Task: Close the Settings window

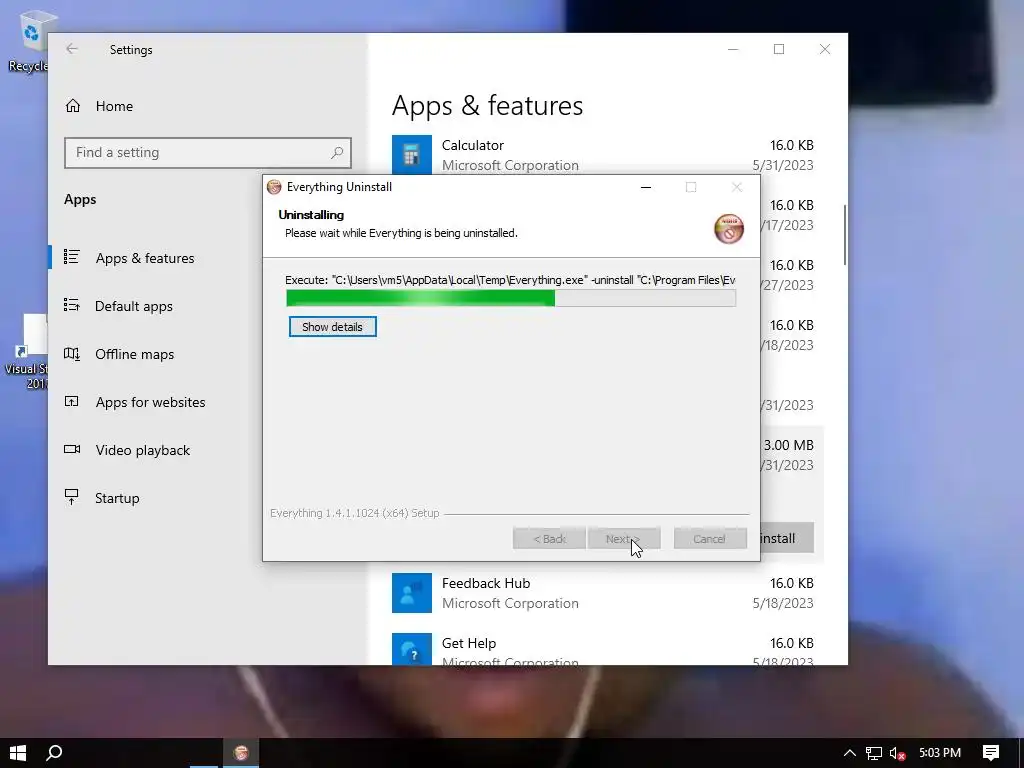Action: (825, 49)
